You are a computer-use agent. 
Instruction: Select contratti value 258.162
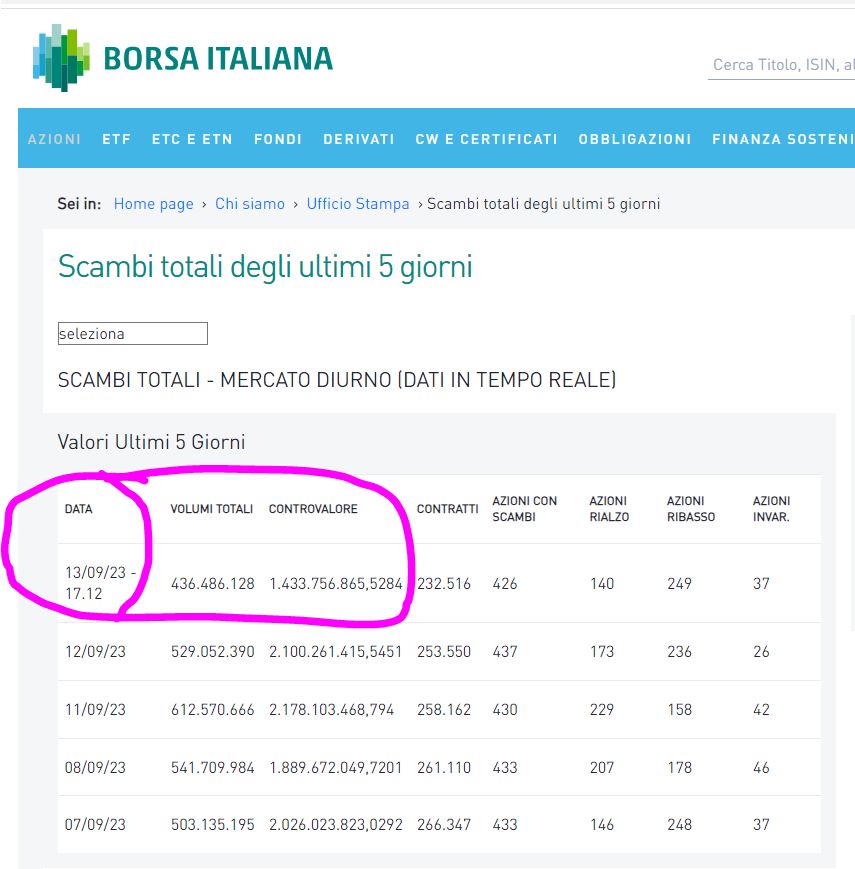tap(444, 709)
